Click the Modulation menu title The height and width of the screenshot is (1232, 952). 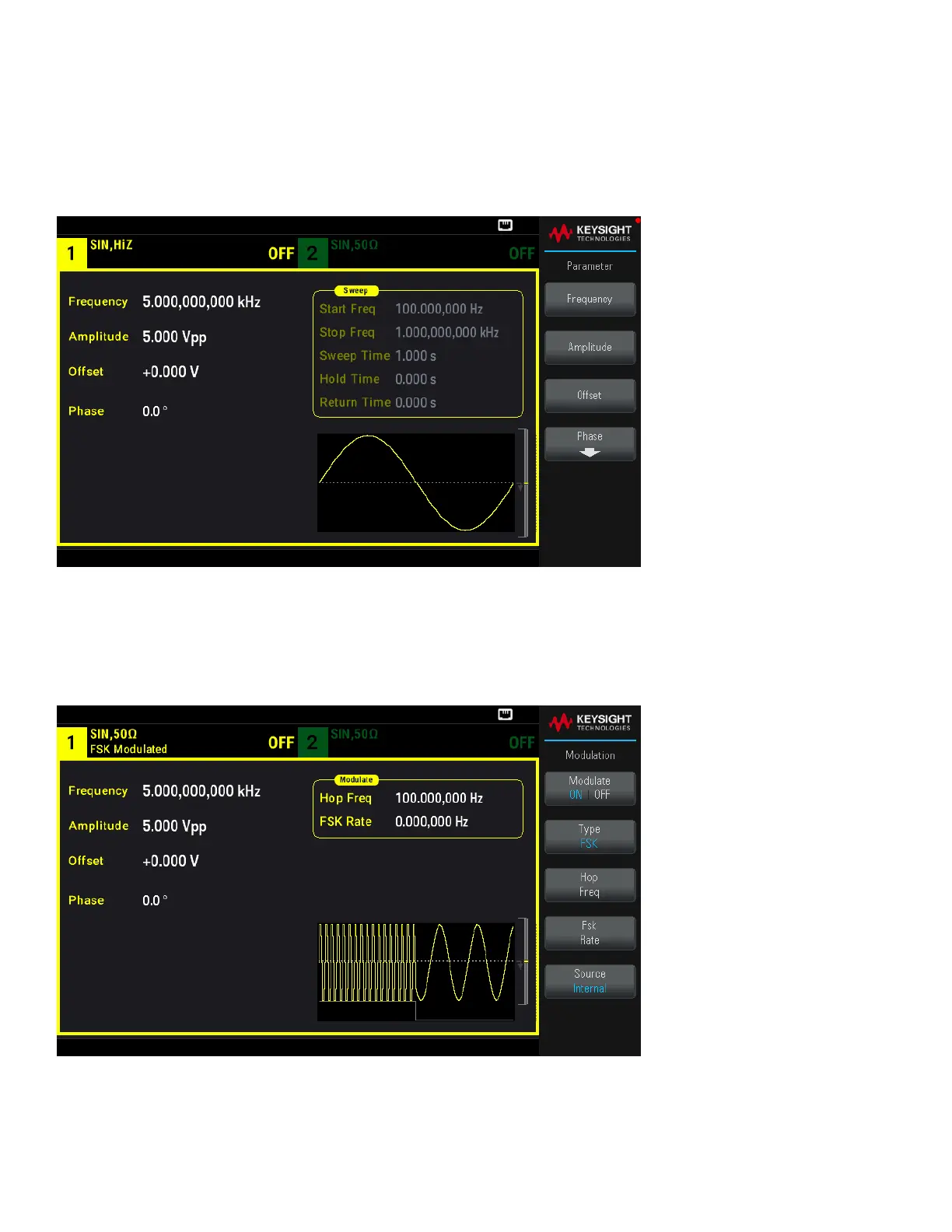[590, 755]
